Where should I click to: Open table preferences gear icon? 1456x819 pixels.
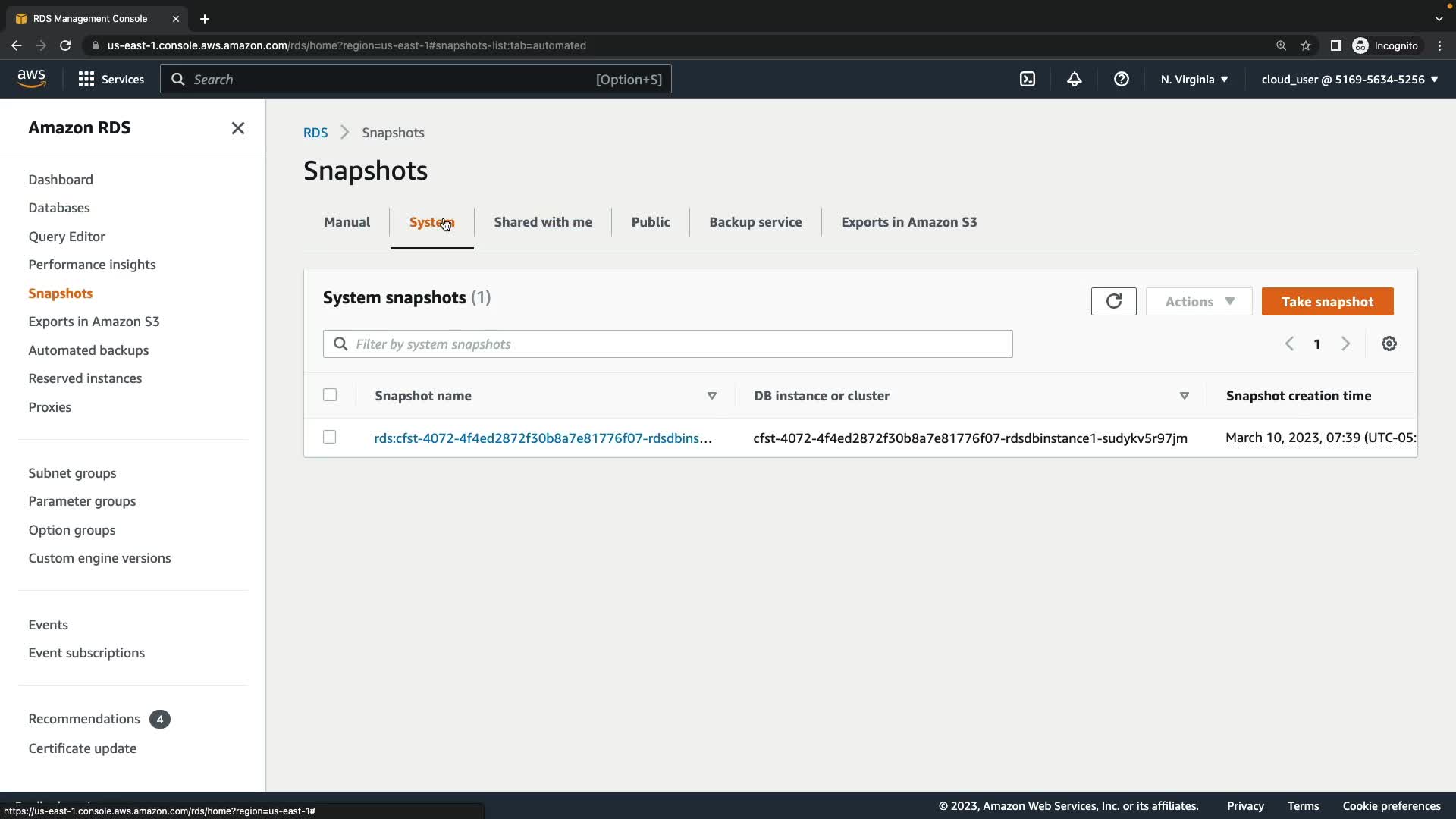1389,344
